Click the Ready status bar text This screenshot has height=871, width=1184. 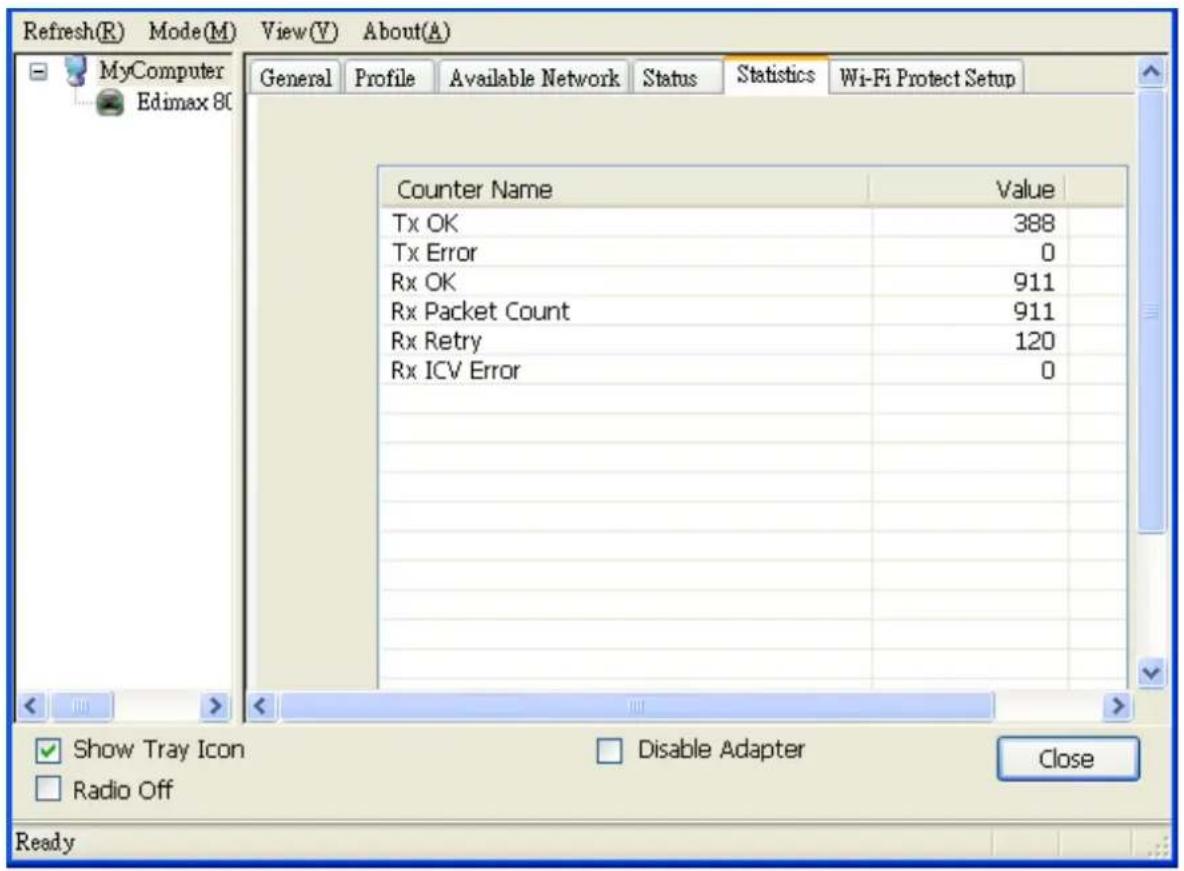45,842
